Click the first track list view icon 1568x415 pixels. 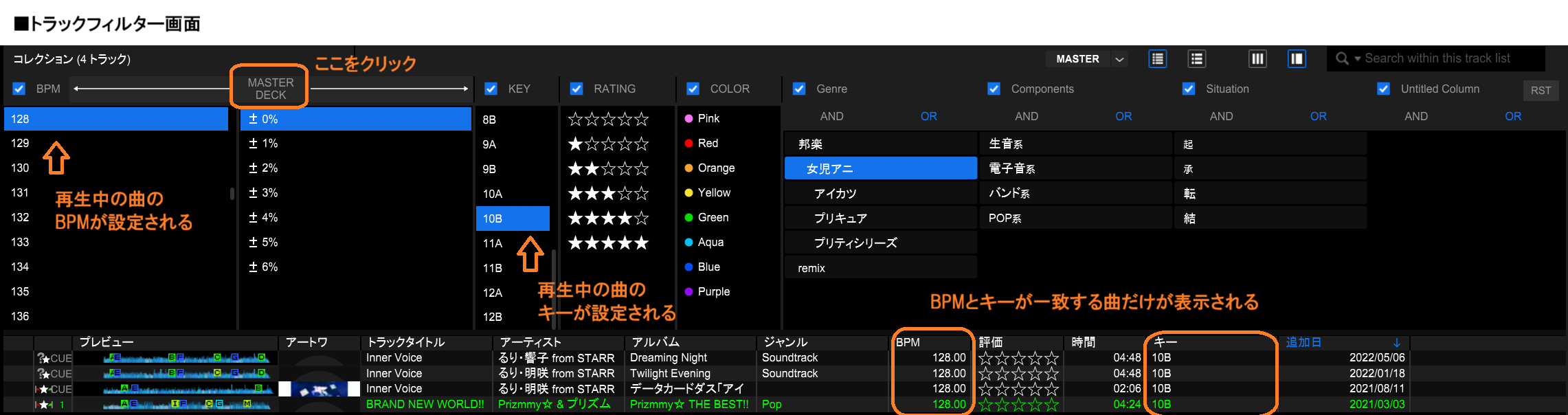(1157, 59)
